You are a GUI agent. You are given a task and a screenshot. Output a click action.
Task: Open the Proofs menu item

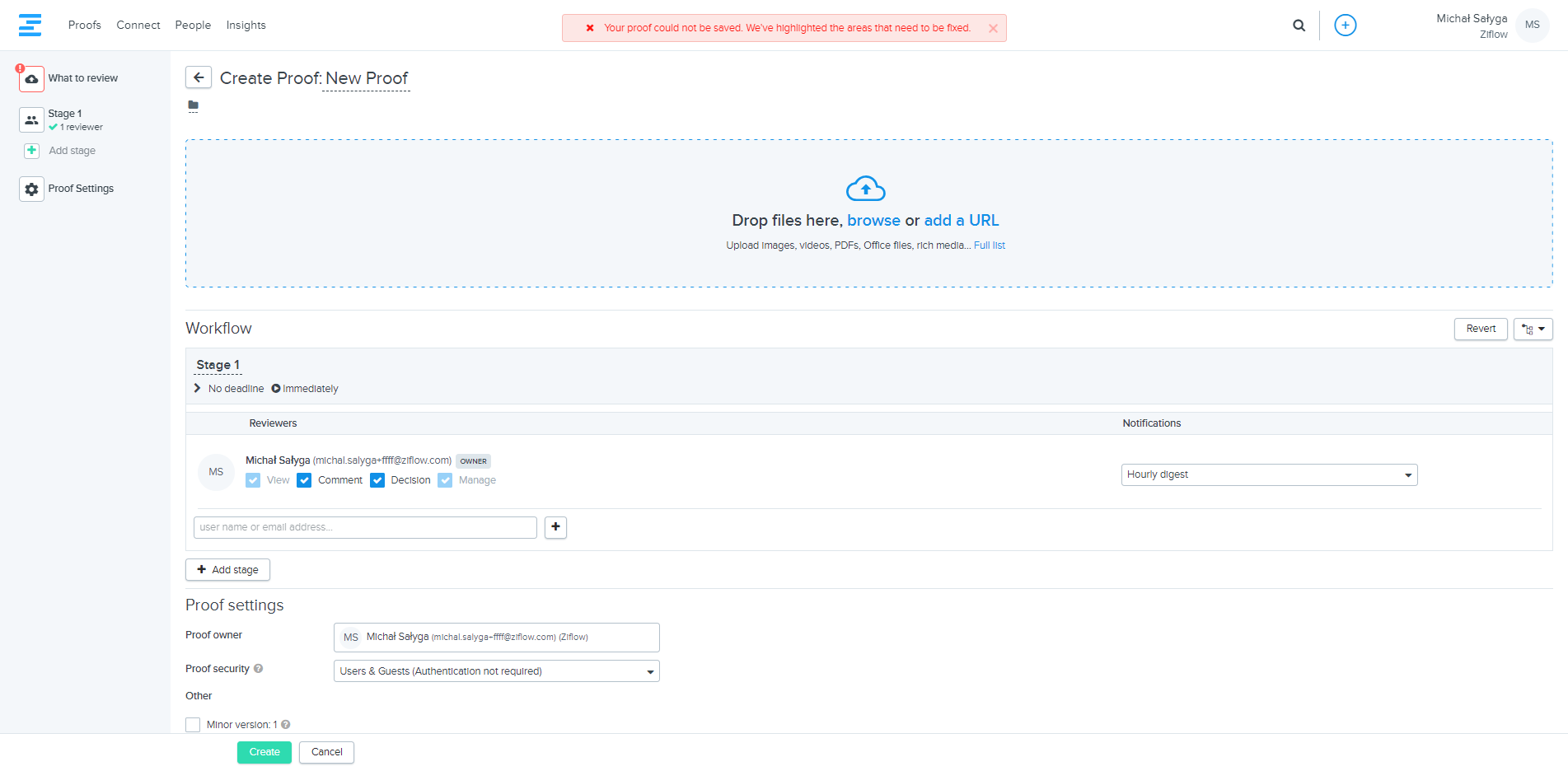(85, 26)
